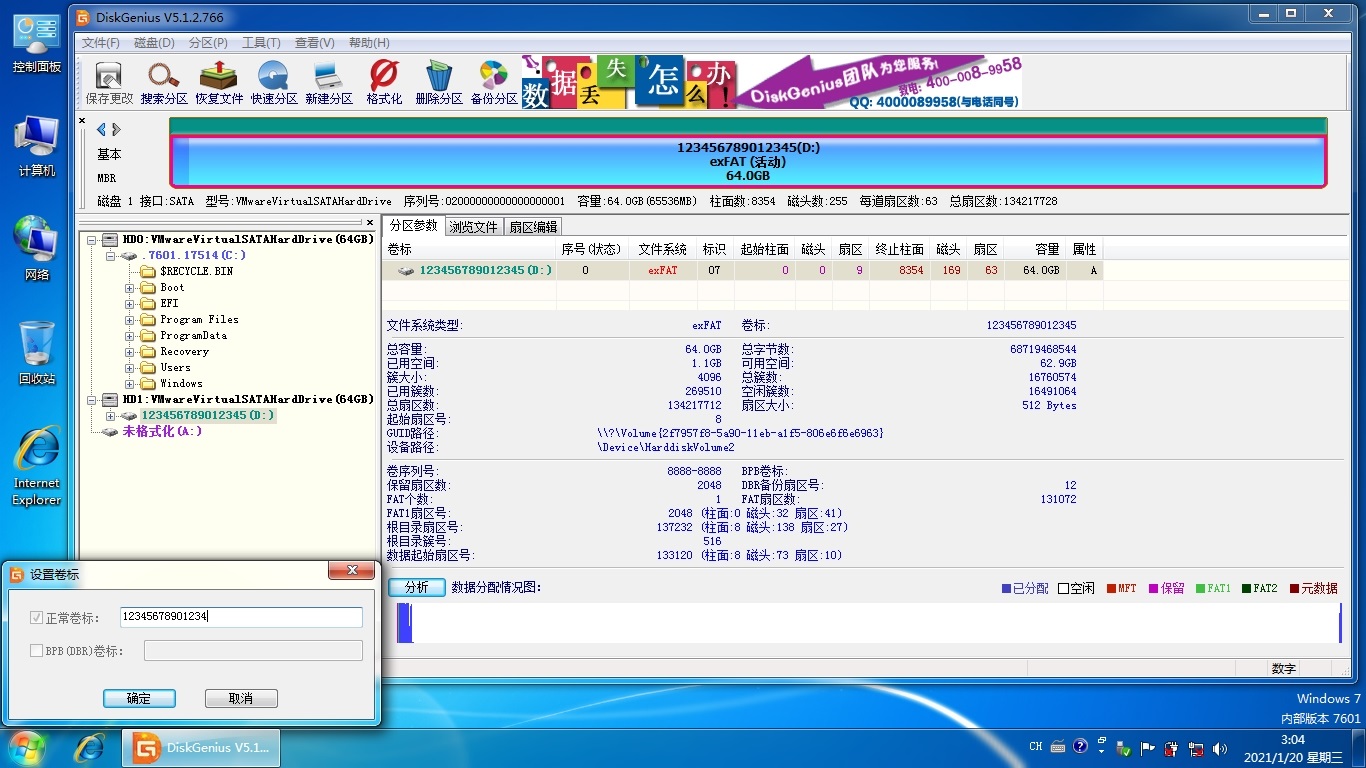Expand the ProgramData folder node
The image size is (1366, 768).
(130, 336)
